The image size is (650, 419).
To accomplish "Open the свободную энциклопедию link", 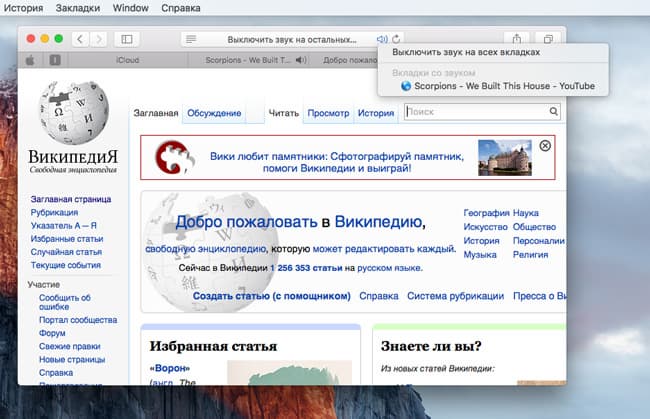I will coord(206,249).
